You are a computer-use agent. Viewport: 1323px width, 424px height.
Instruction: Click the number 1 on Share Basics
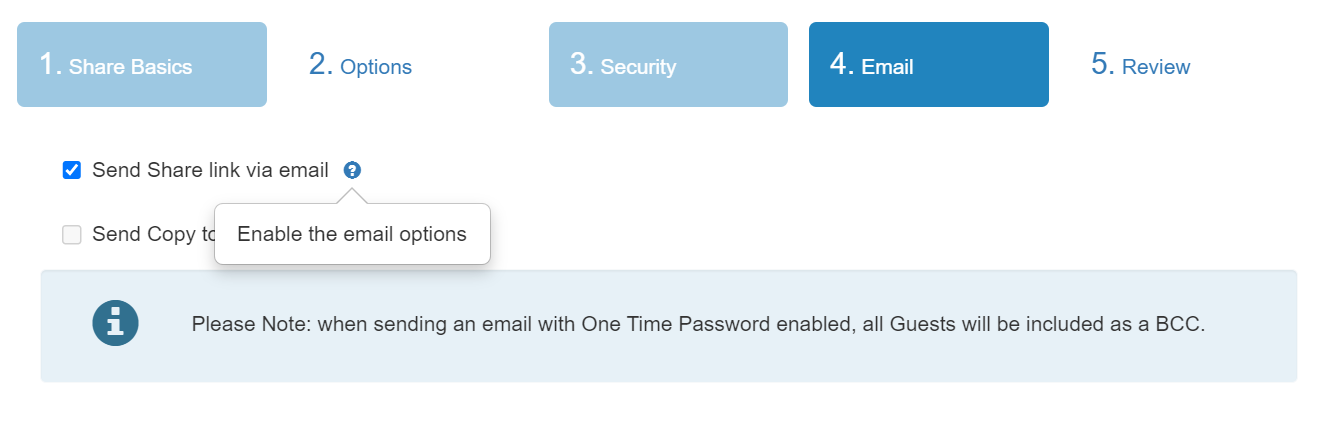tap(50, 64)
